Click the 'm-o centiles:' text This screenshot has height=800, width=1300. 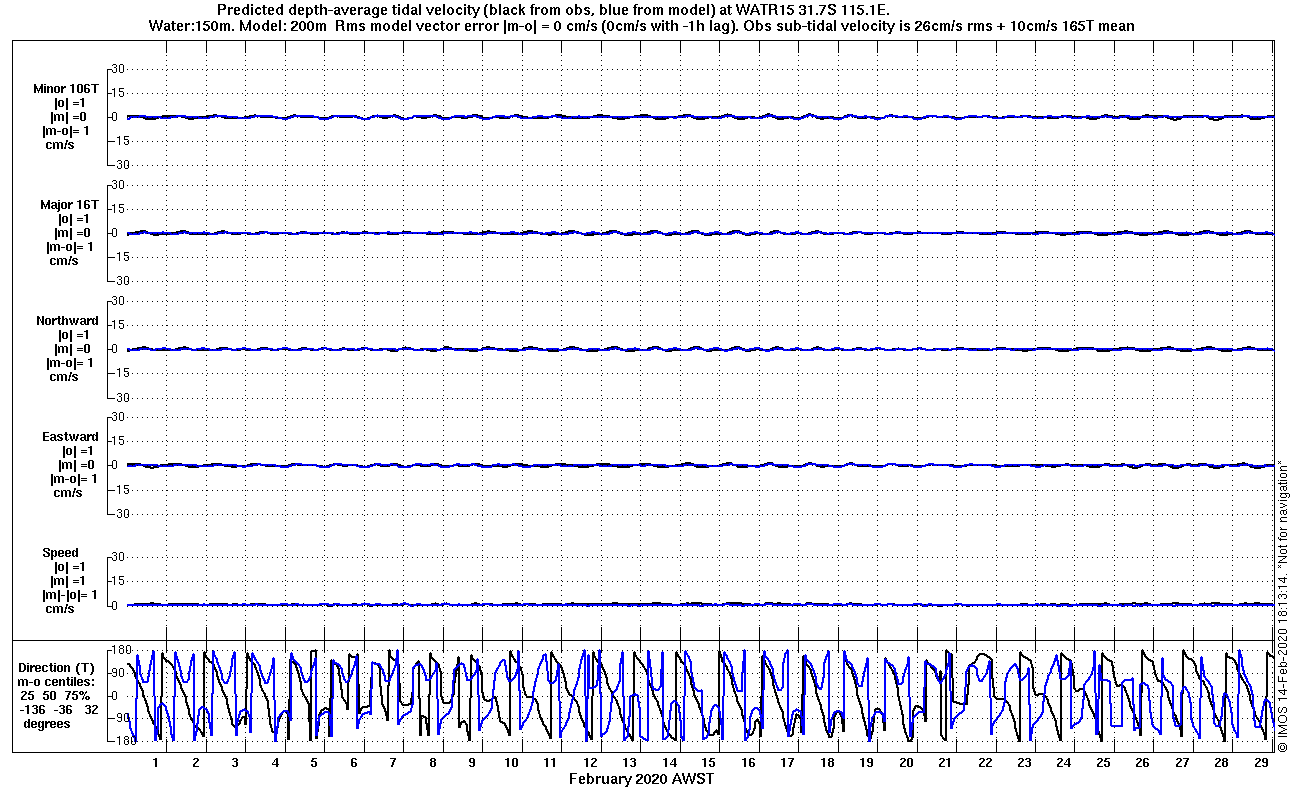(x=58, y=681)
